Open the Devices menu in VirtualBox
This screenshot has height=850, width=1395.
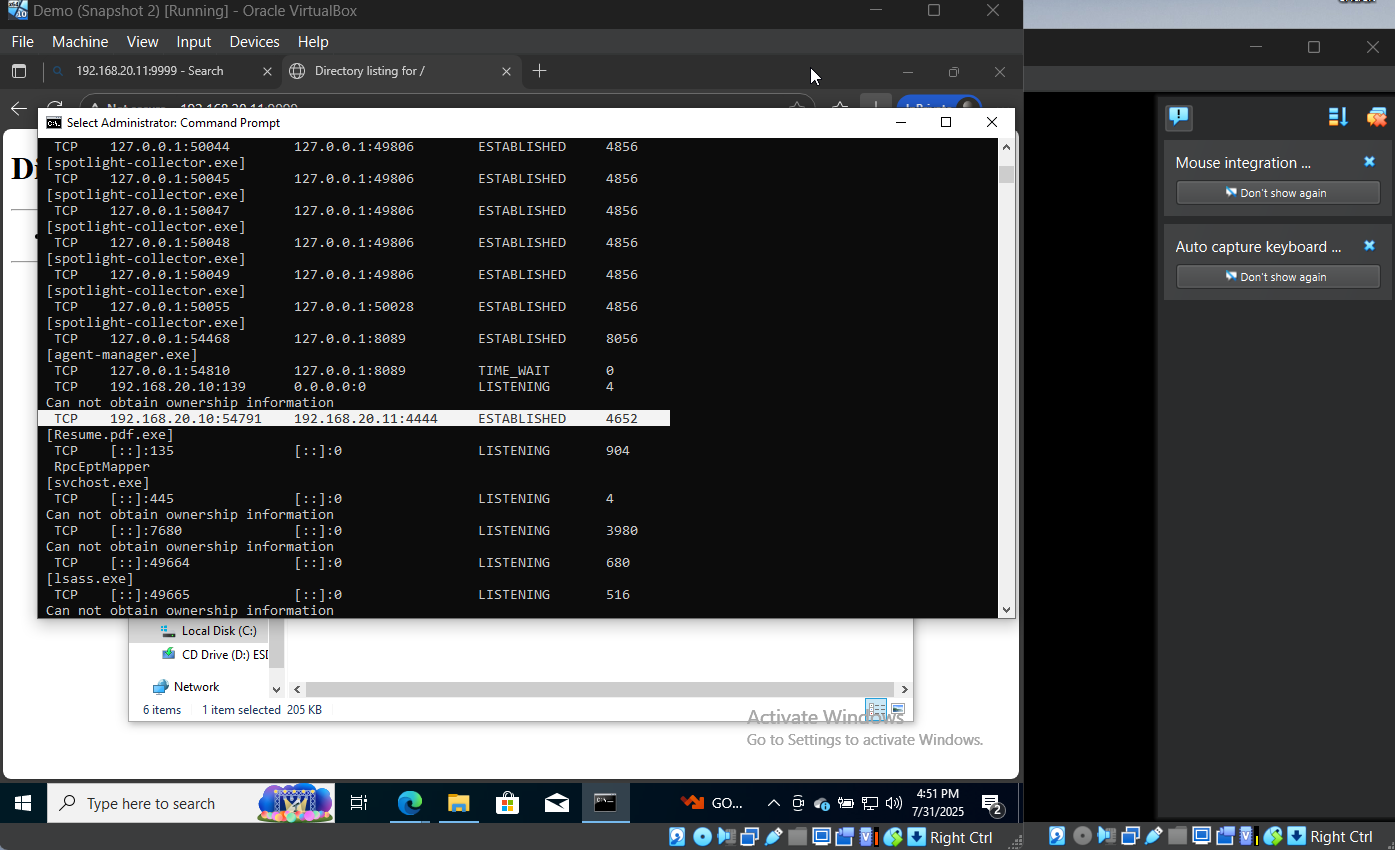(x=254, y=41)
